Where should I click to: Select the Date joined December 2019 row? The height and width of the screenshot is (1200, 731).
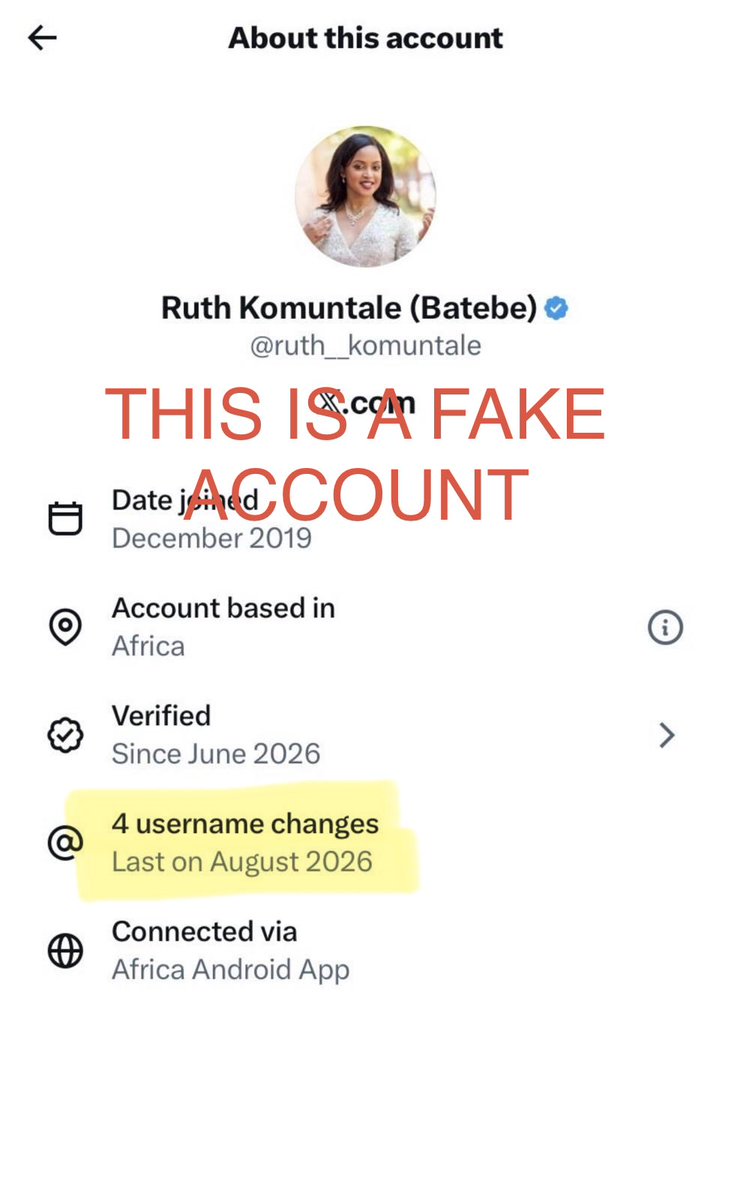[365, 518]
